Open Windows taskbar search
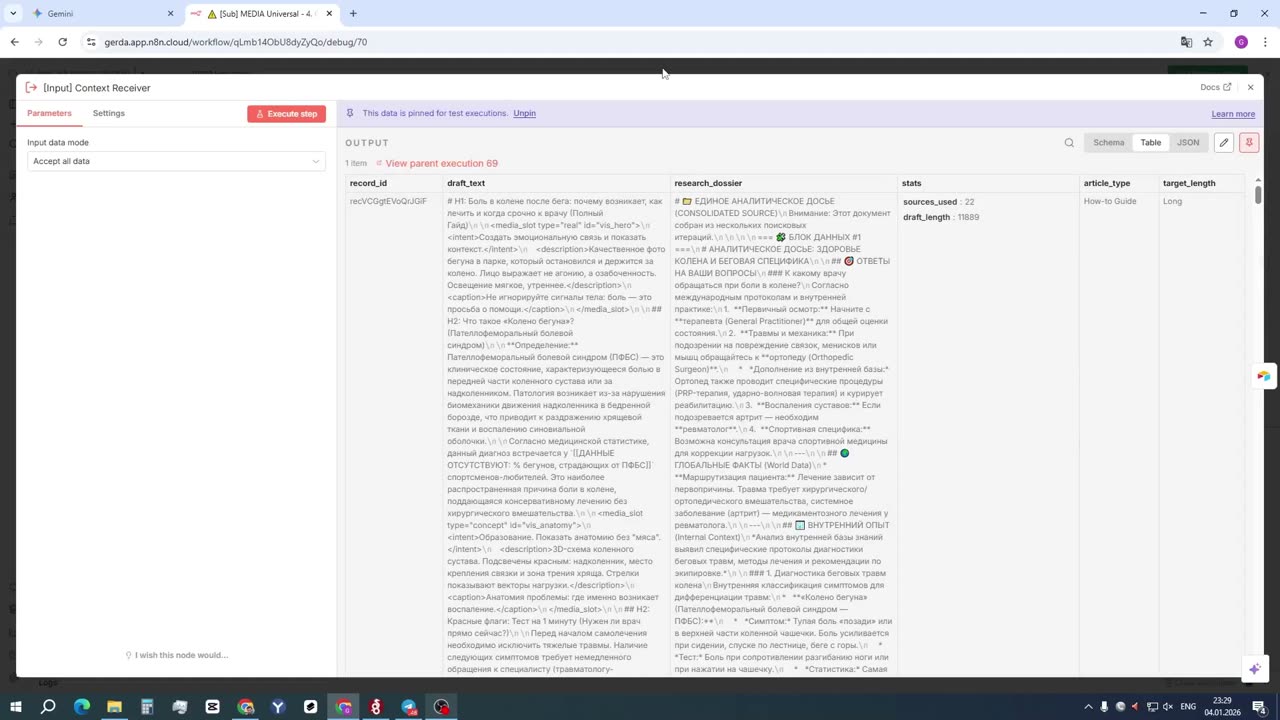 point(48,707)
